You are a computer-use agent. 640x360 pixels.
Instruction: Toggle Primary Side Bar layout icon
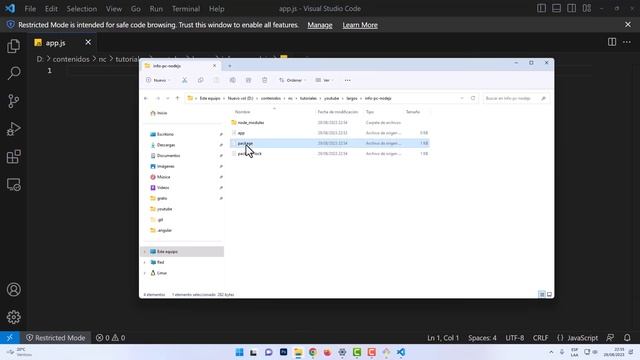pos(541,8)
